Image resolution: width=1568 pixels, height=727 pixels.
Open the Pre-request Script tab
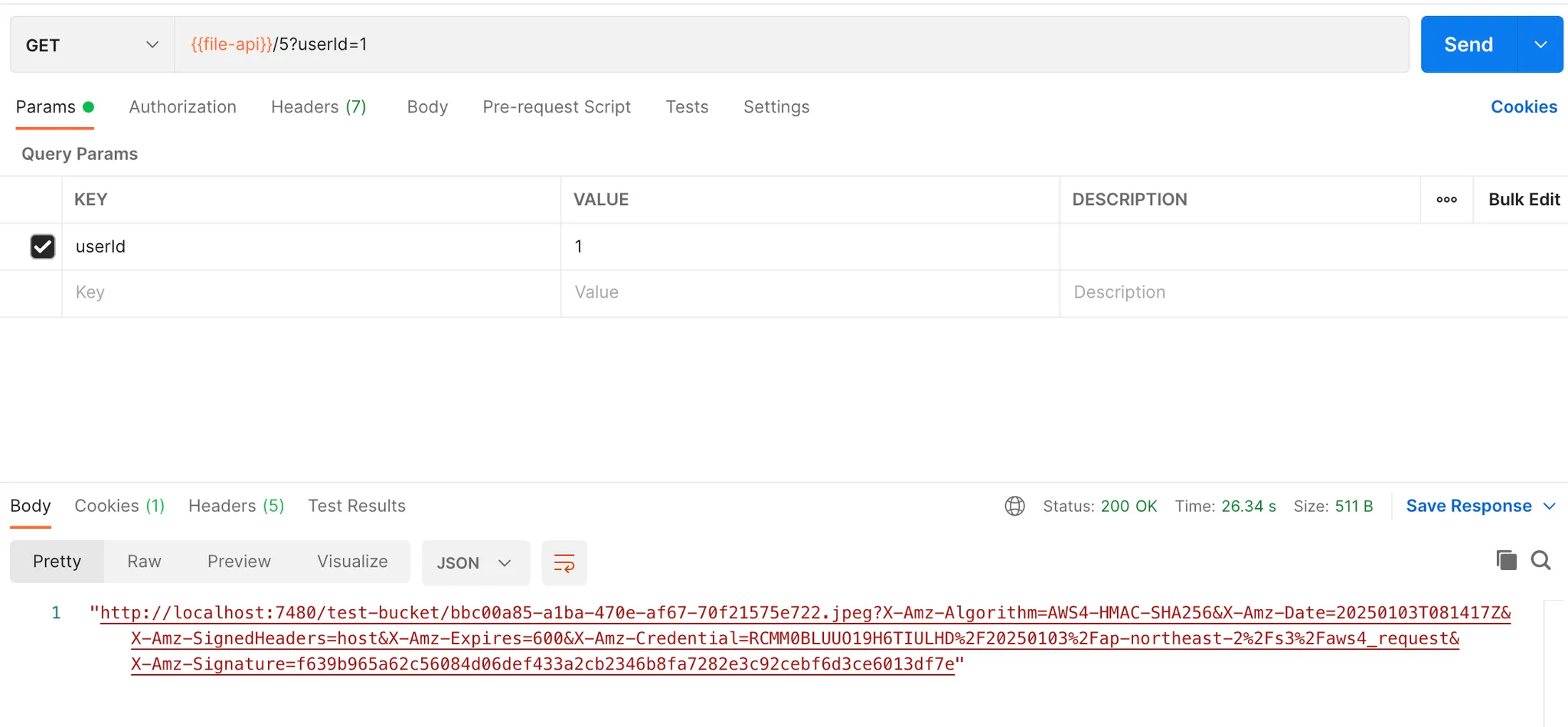pyautogui.click(x=557, y=107)
